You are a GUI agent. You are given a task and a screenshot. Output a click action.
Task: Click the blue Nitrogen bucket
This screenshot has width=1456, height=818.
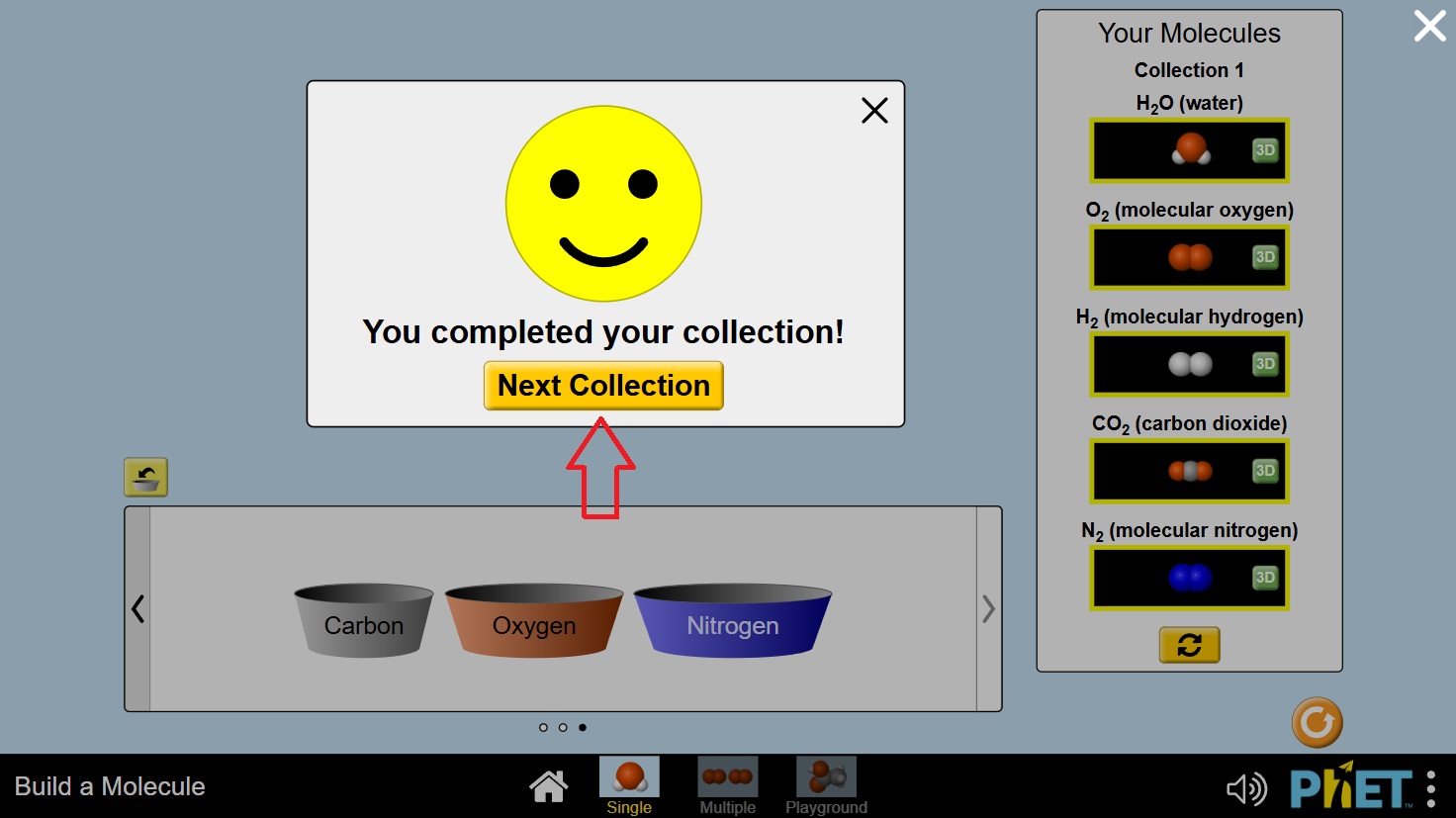(732, 624)
